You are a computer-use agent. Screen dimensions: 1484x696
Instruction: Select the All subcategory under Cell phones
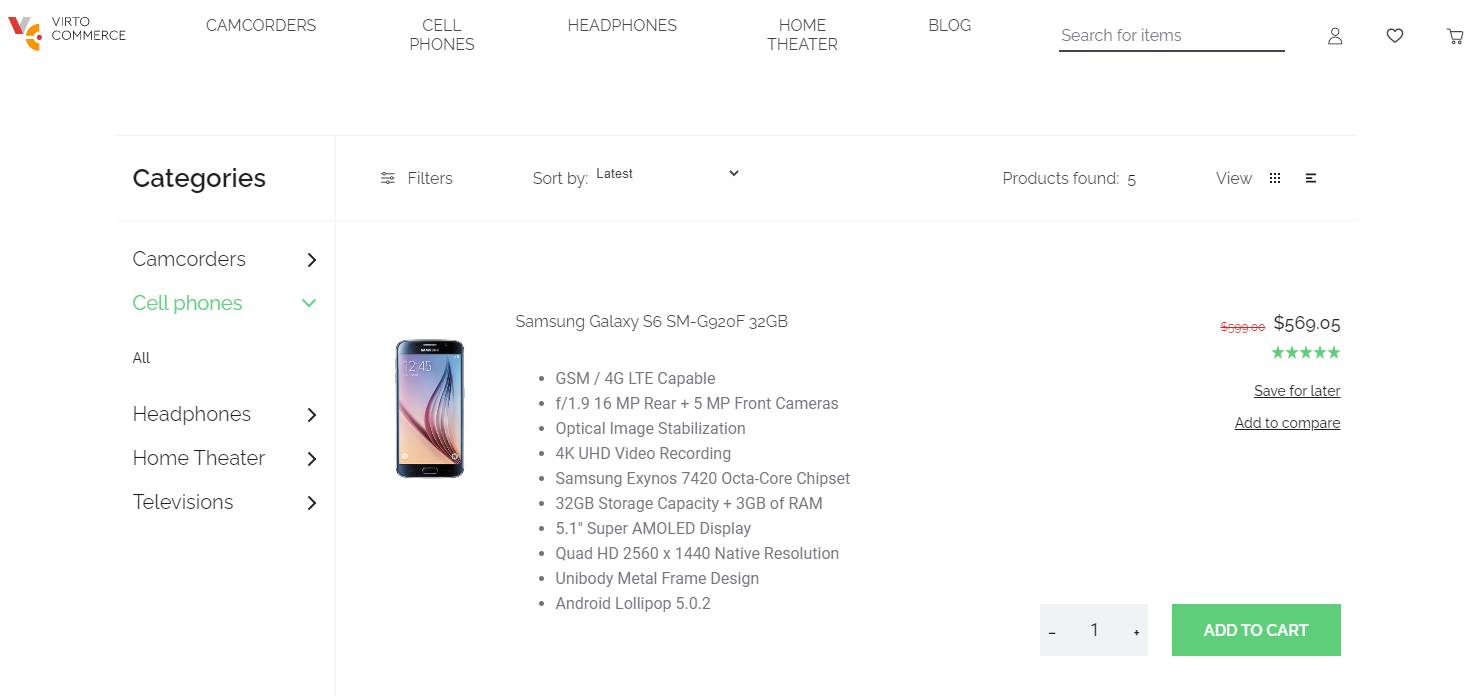click(x=141, y=357)
